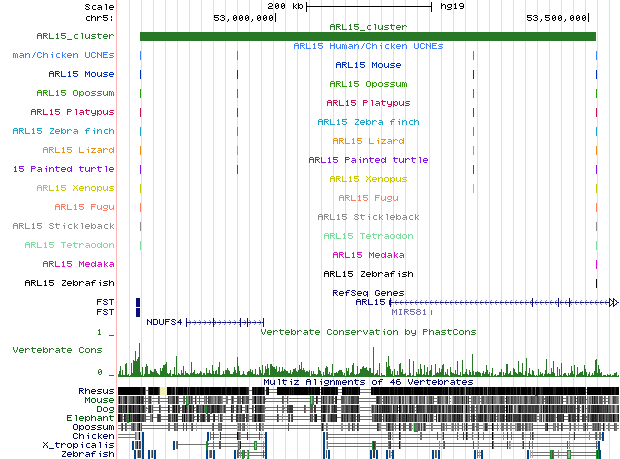Screen dimensions: 620x459
Task: Click 'Multiz Alignments of 46 Vertebrates' title
Action: click(x=367, y=382)
